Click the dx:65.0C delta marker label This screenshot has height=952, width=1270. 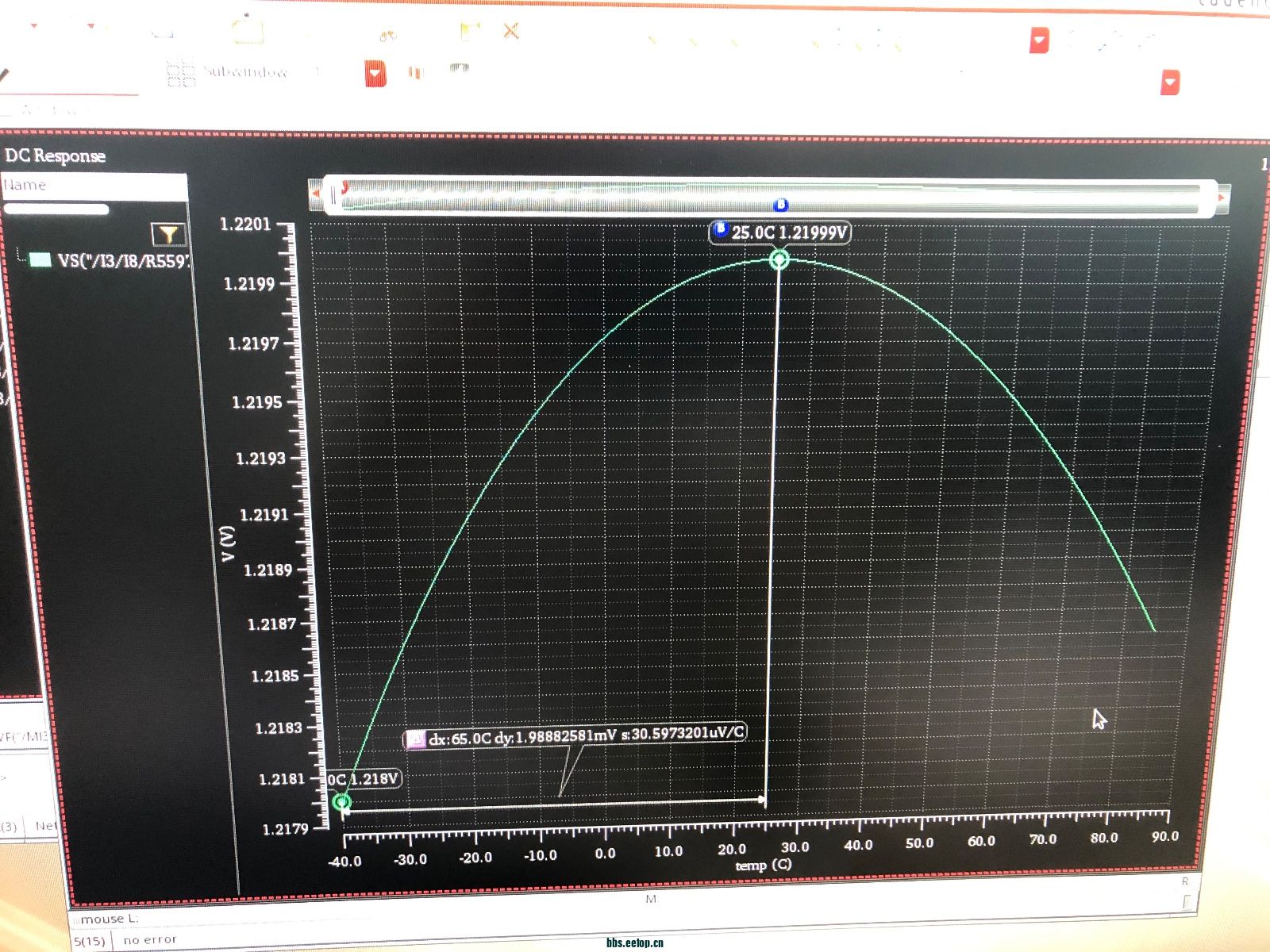(x=576, y=736)
